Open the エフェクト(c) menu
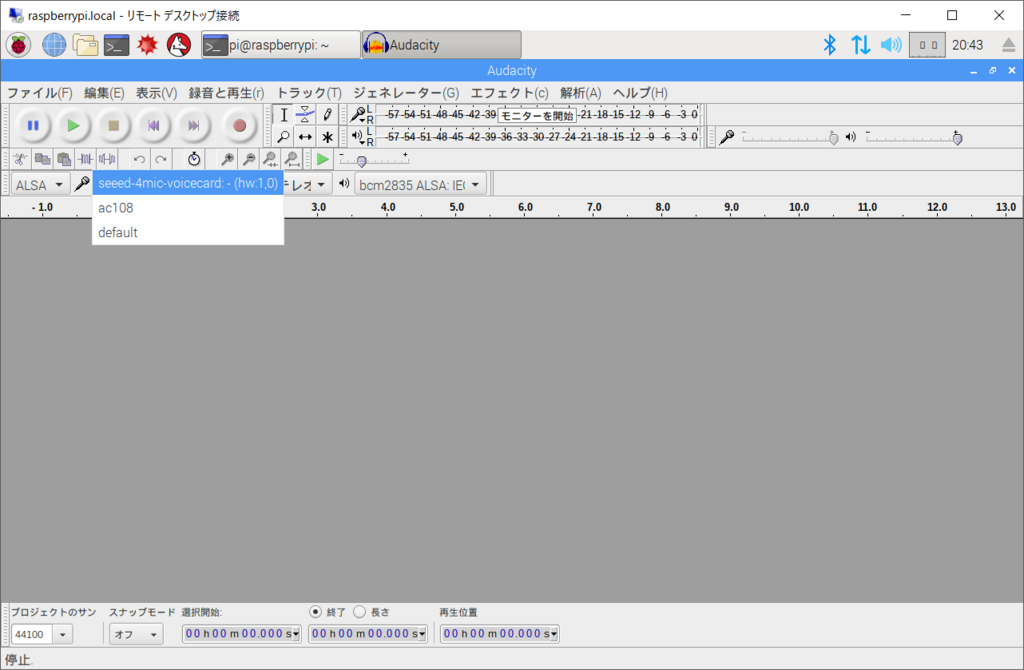 coord(509,93)
